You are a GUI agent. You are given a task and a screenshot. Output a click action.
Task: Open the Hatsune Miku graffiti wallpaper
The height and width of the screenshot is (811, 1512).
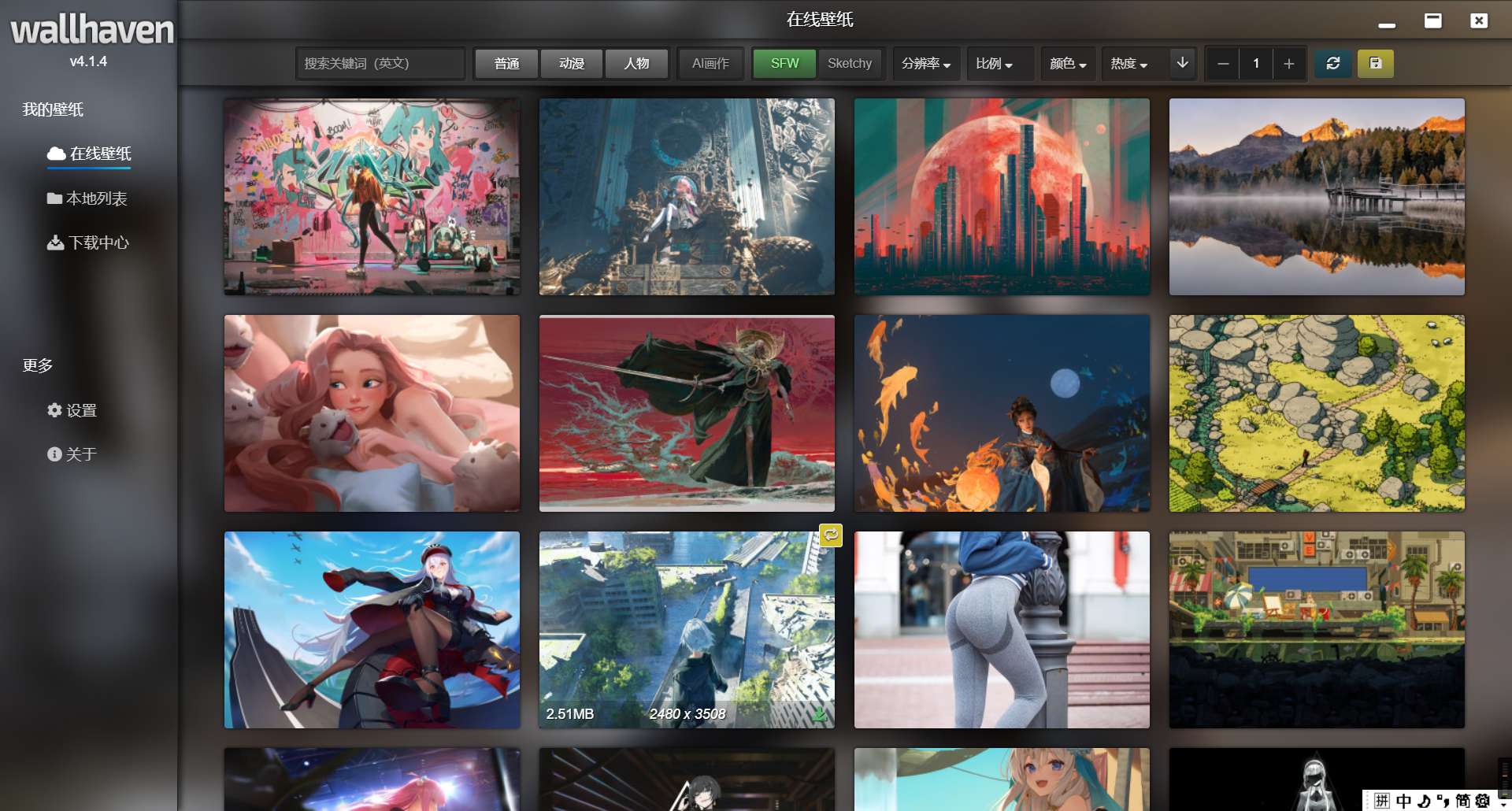coord(372,197)
